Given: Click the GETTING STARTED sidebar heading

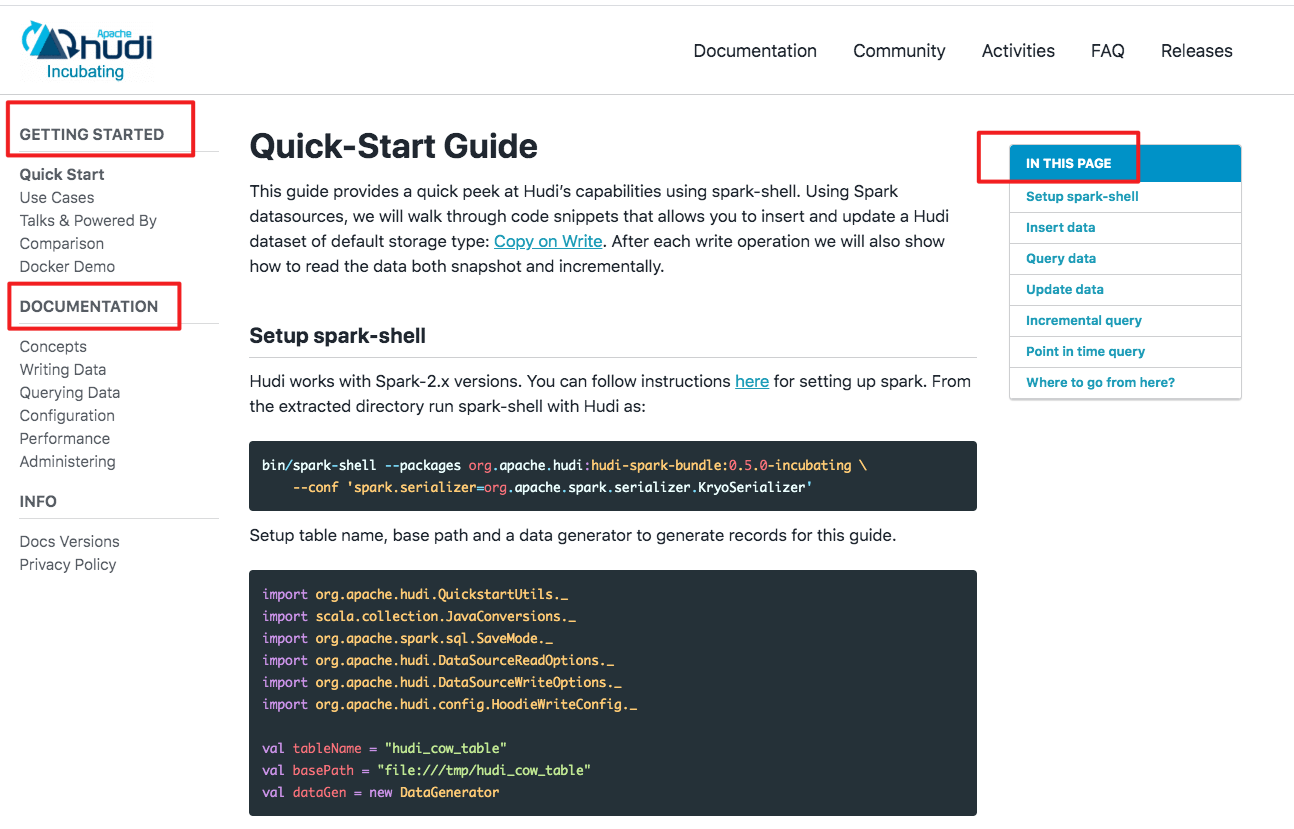Looking at the screenshot, I should click(92, 134).
